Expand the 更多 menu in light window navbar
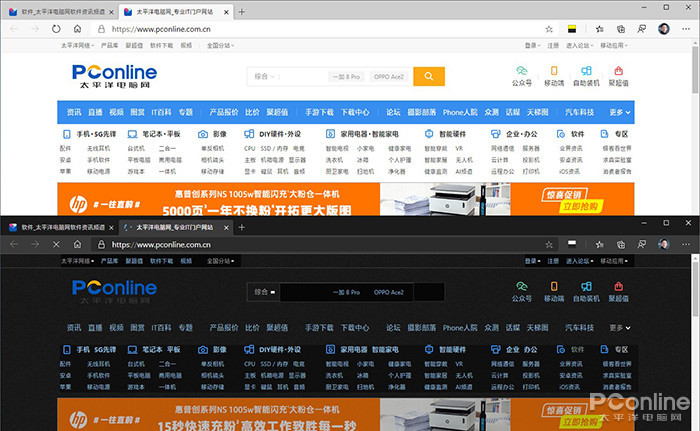The height and width of the screenshot is (431, 700). pos(620,112)
